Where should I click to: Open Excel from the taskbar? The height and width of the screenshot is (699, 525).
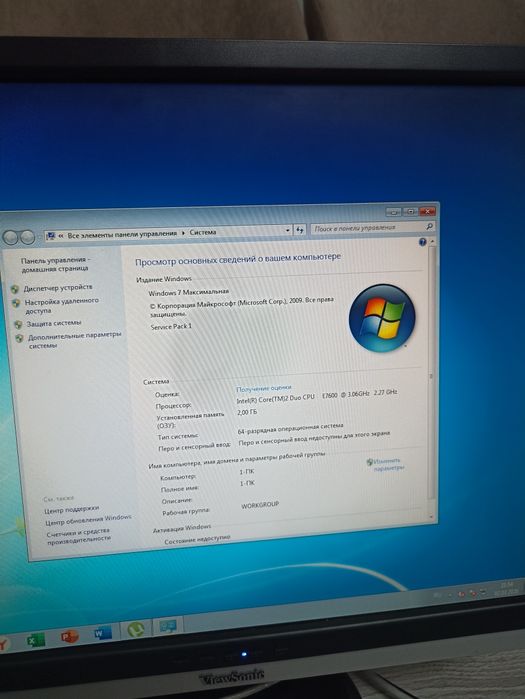click(35, 641)
